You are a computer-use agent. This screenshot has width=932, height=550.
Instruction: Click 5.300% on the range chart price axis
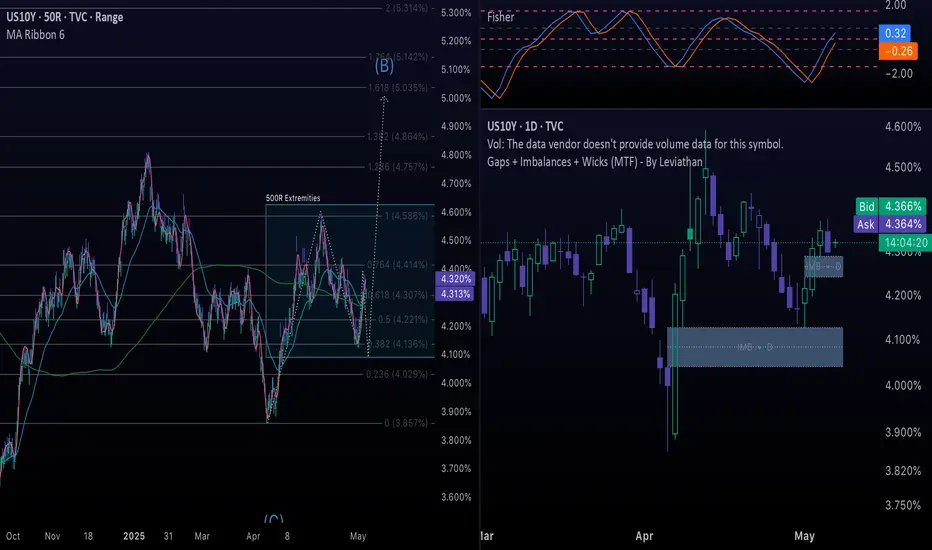coord(456,12)
